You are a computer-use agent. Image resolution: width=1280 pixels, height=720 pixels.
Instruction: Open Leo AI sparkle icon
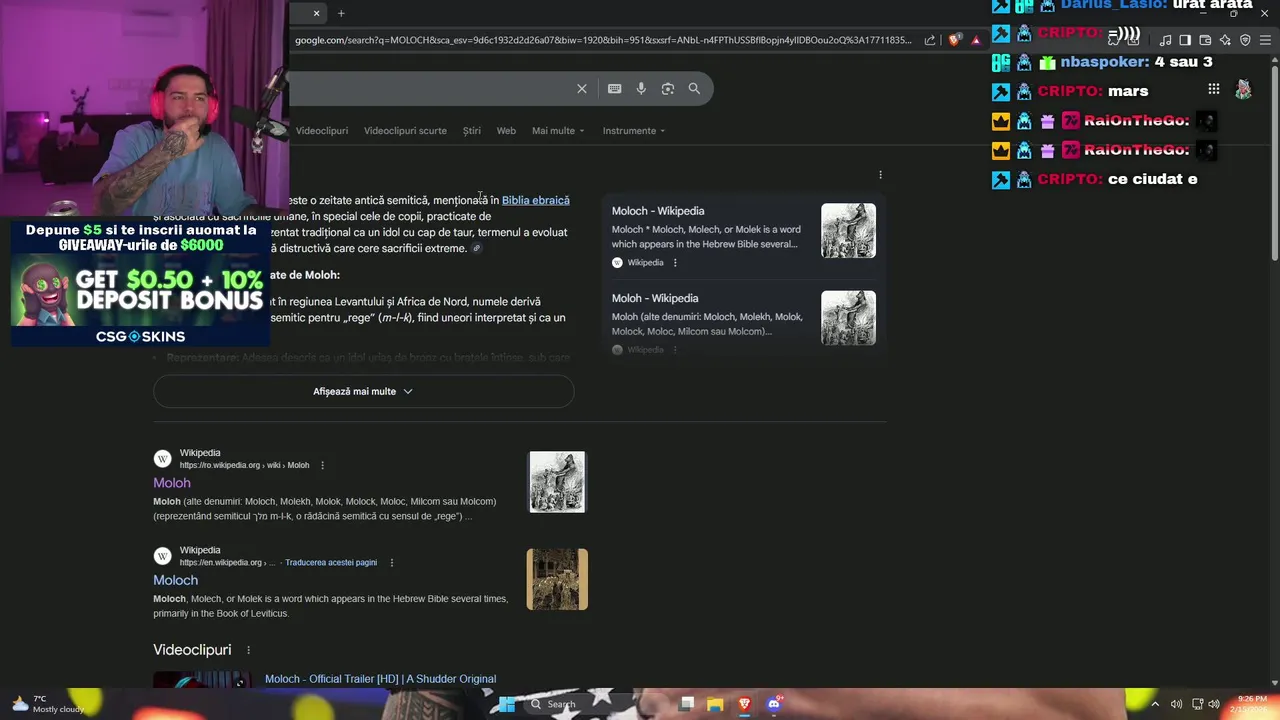(1225, 40)
